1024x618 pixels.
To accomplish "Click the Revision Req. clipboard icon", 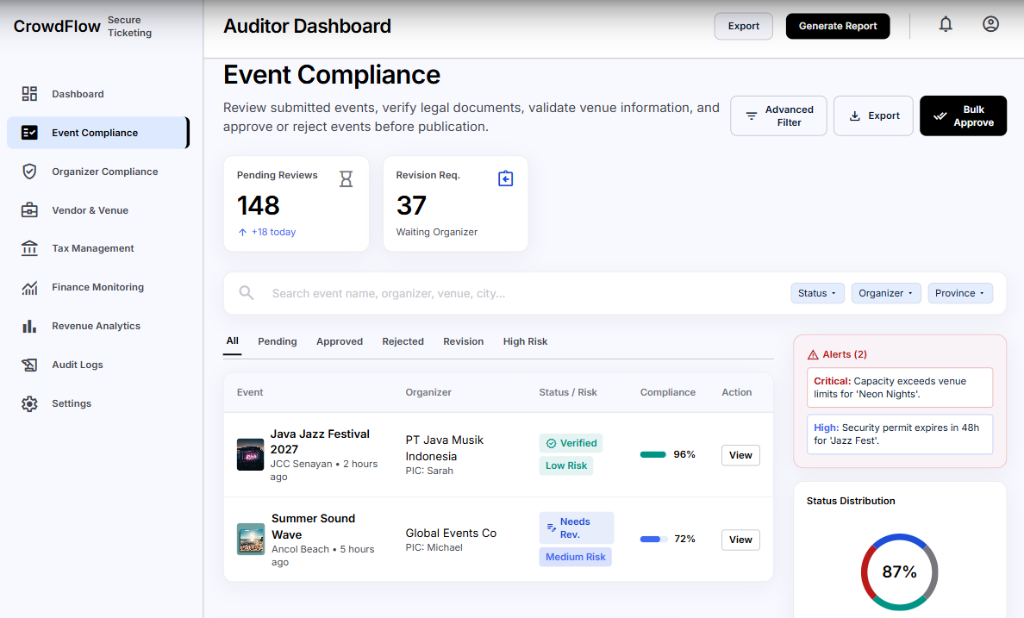I will [x=505, y=178].
